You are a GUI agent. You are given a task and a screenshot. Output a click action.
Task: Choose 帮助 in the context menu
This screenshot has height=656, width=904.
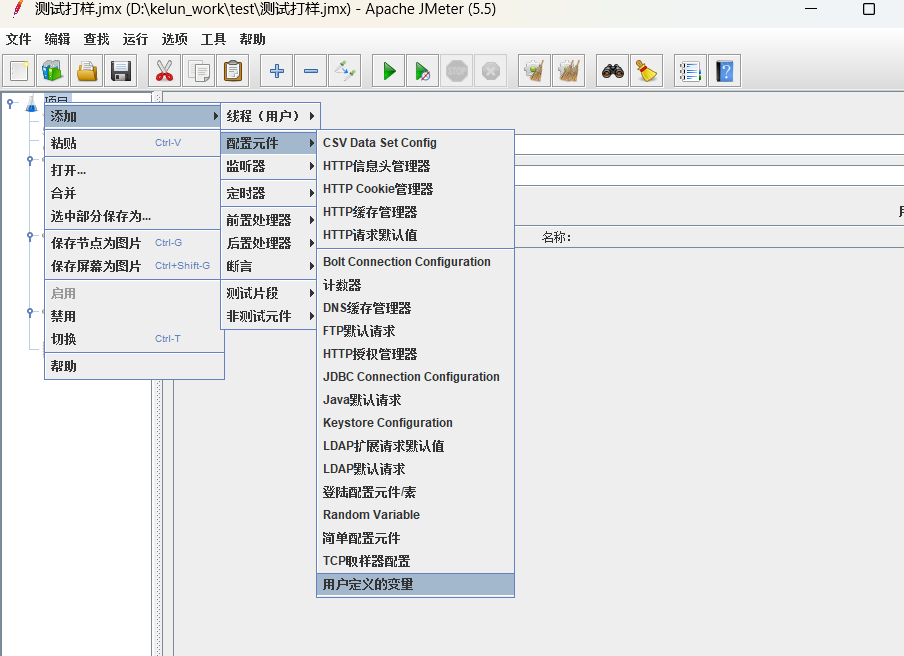click(x=134, y=366)
